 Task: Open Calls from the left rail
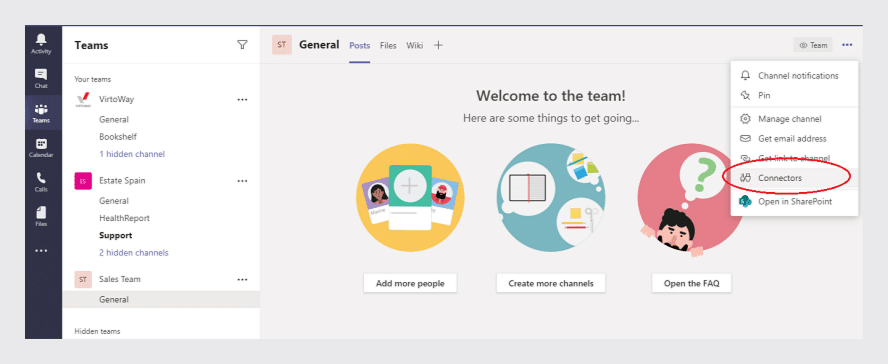tap(41, 182)
